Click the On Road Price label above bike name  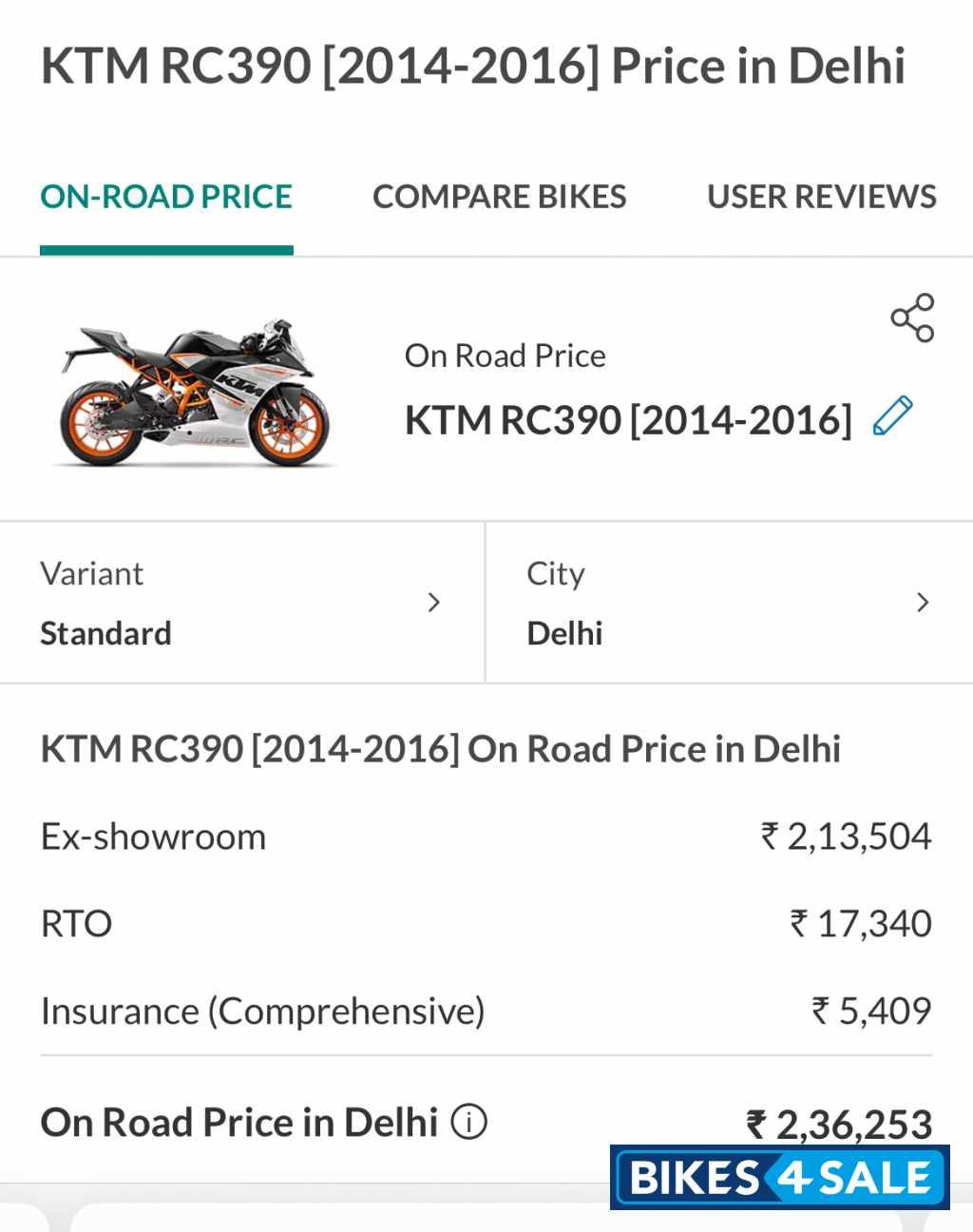[505, 356]
